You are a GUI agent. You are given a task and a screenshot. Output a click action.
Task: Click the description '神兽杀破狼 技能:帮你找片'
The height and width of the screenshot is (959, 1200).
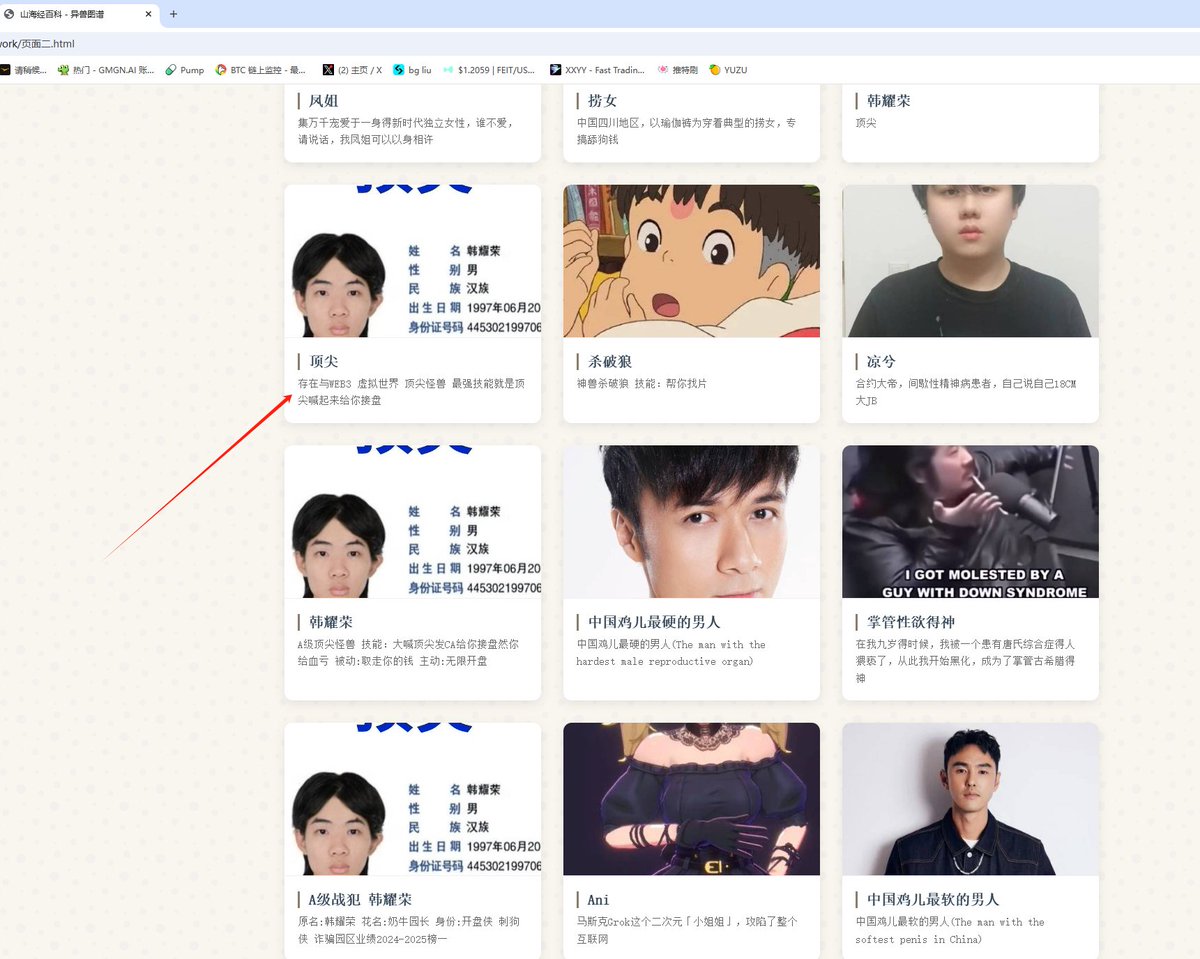click(642, 383)
